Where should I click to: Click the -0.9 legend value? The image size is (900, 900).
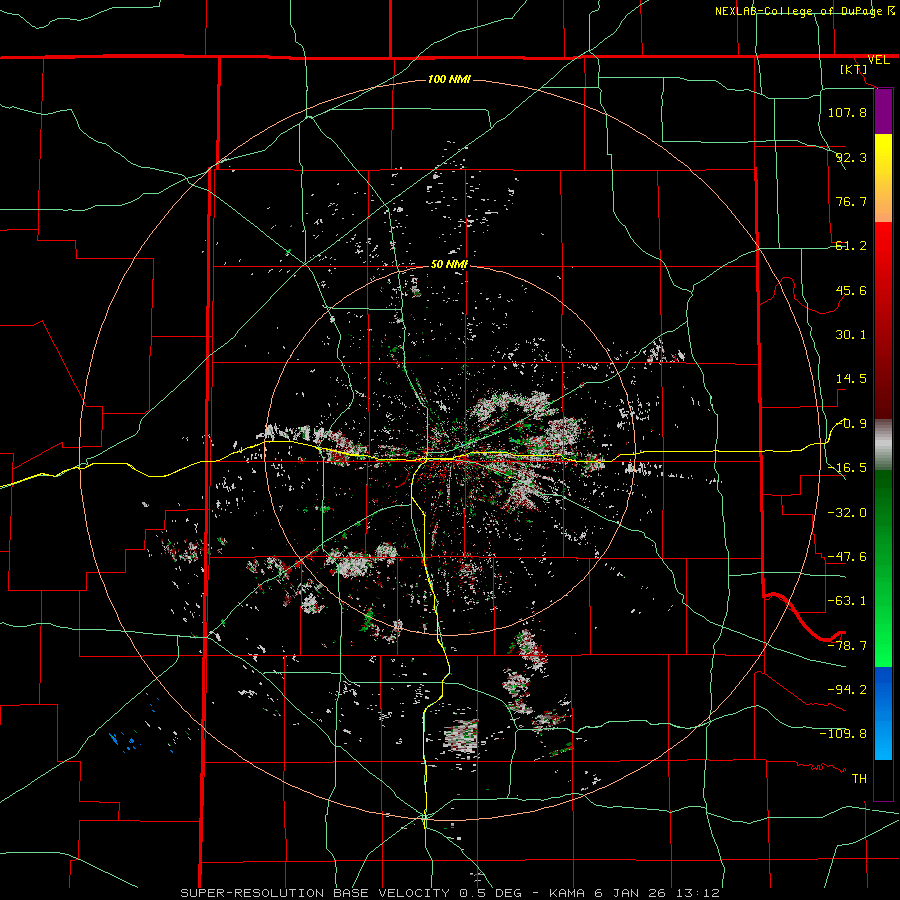click(852, 424)
